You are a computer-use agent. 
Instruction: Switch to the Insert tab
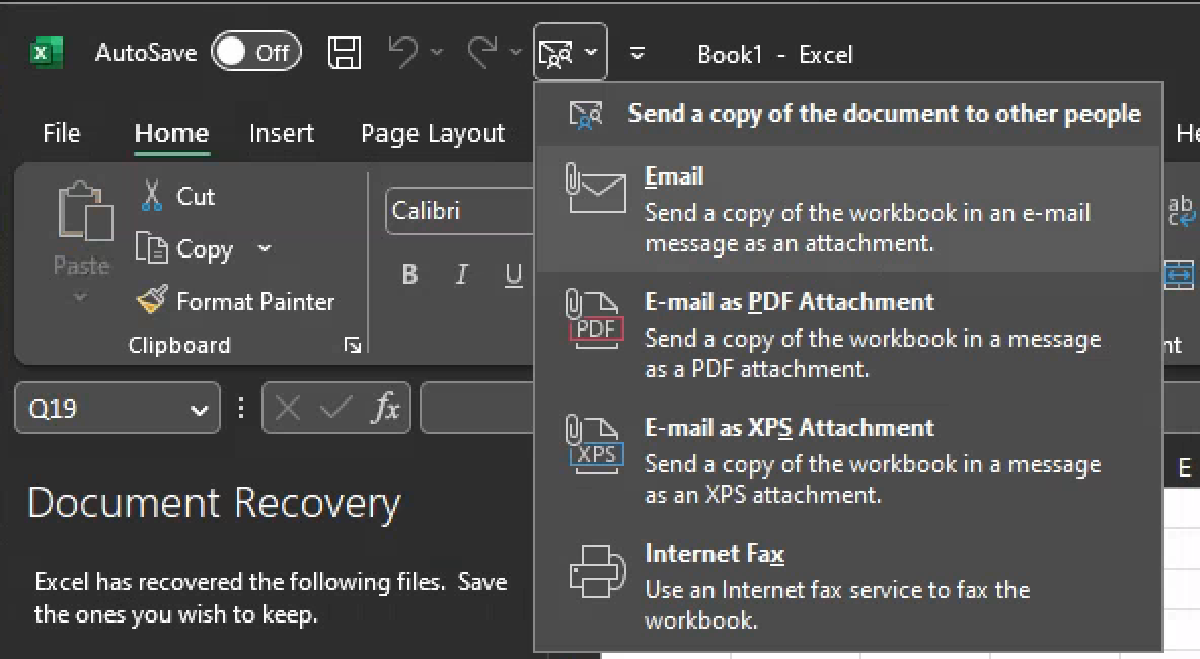281,132
